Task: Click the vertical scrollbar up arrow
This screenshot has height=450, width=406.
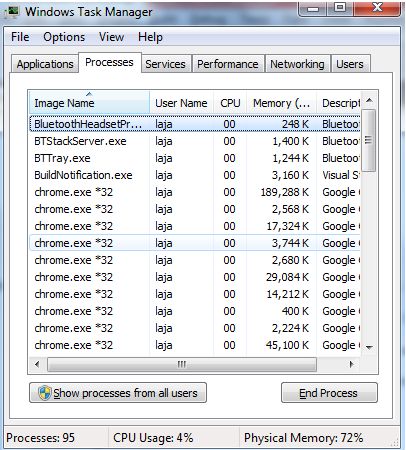Action: pyautogui.click(x=369, y=100)
